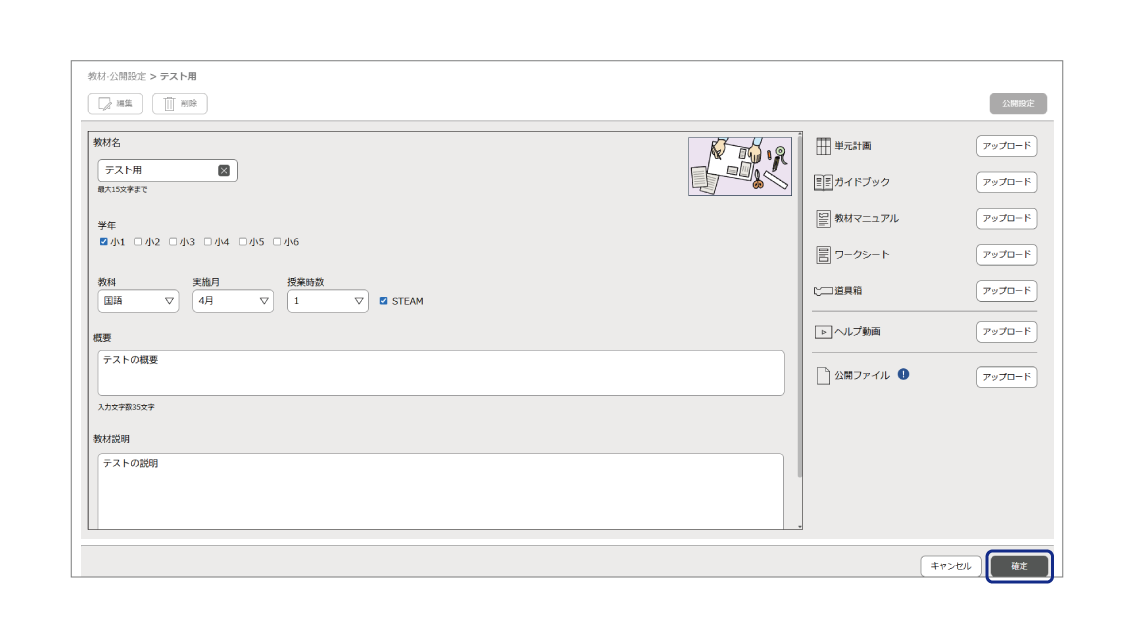The image size is (1134, 638).
Task: Click the 教材マニュアル document icon
Action: [x=823, y=218]
